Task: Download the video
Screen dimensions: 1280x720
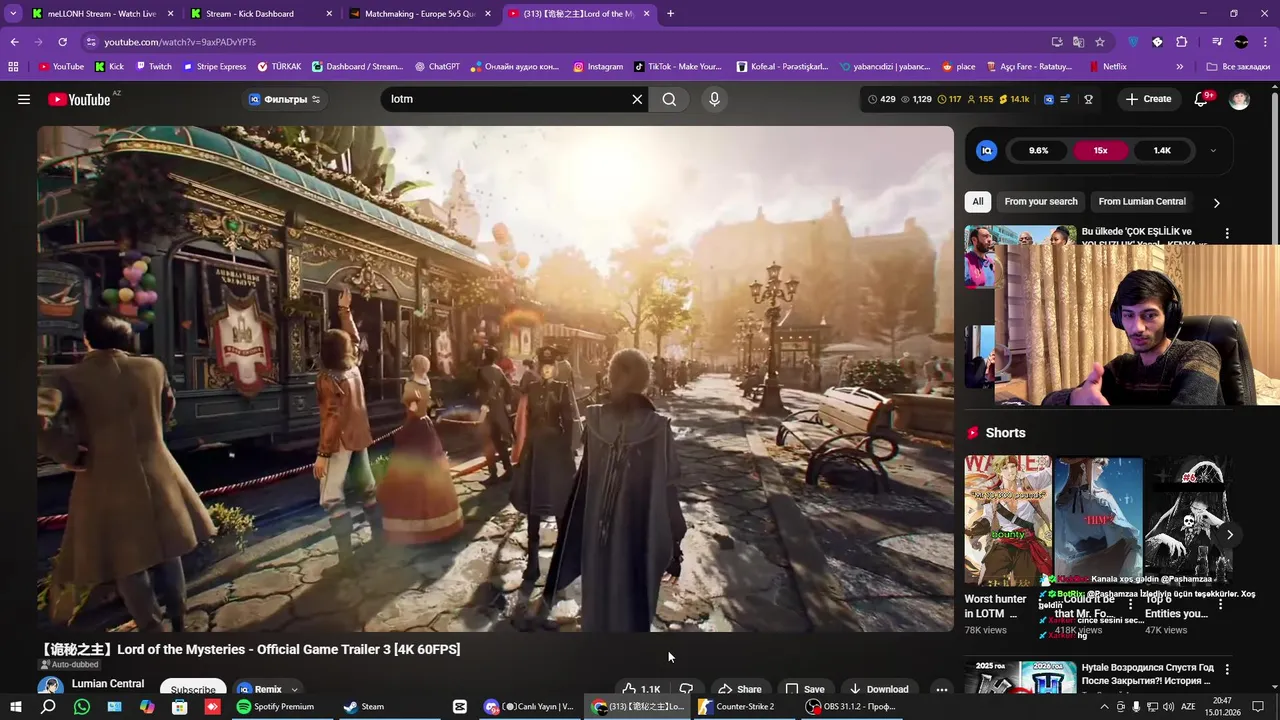Action: (x=878, y=689)
